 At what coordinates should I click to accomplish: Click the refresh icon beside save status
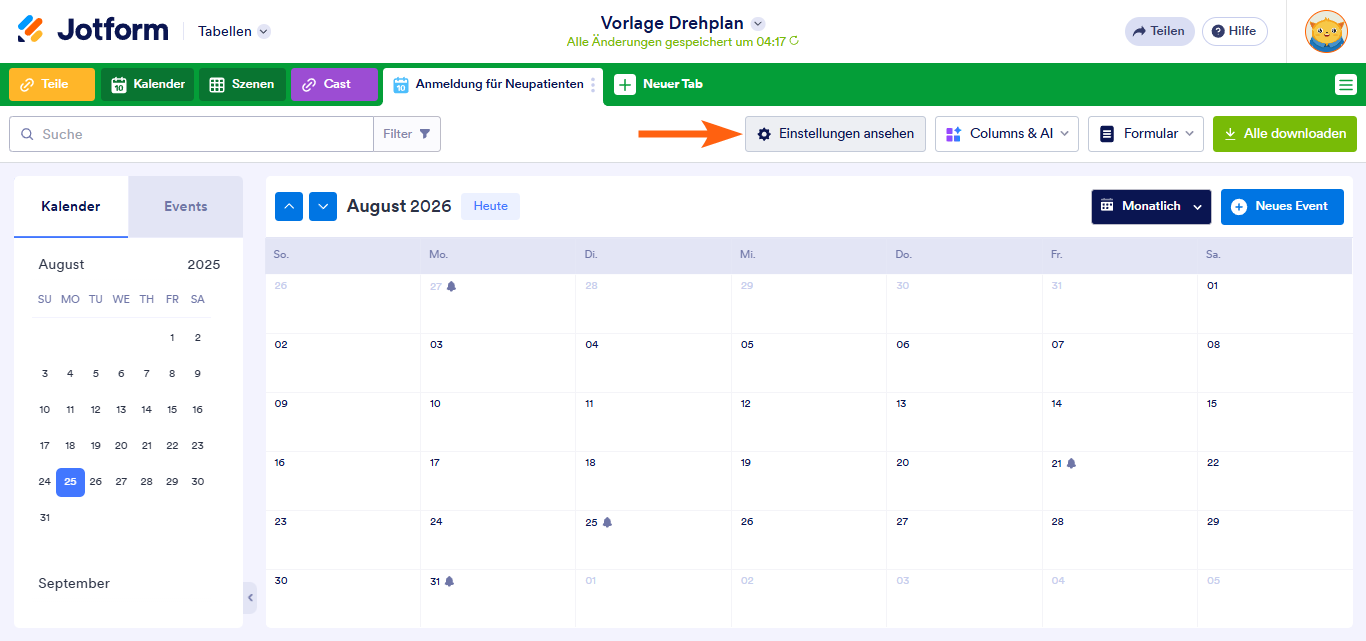(x=794, y=42)
